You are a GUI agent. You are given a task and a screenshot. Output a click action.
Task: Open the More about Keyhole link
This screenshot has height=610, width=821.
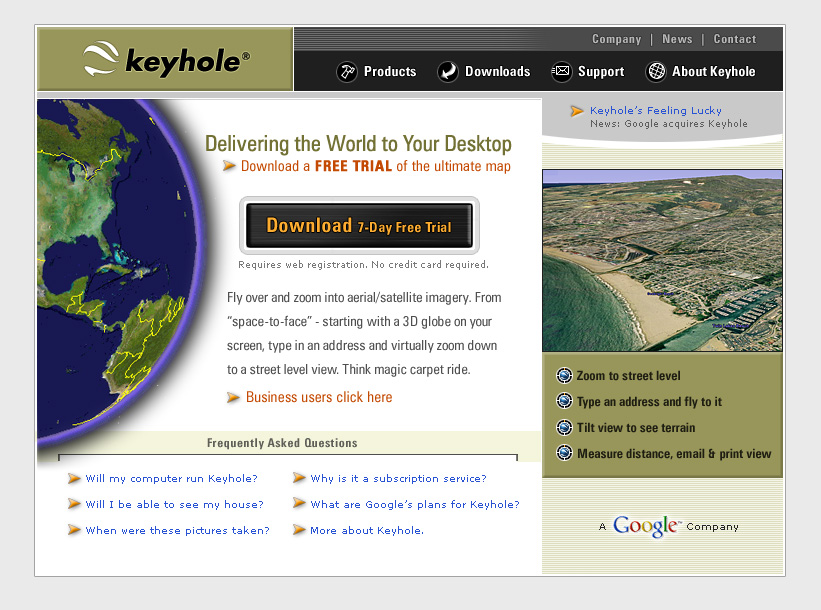click(367, 530)
